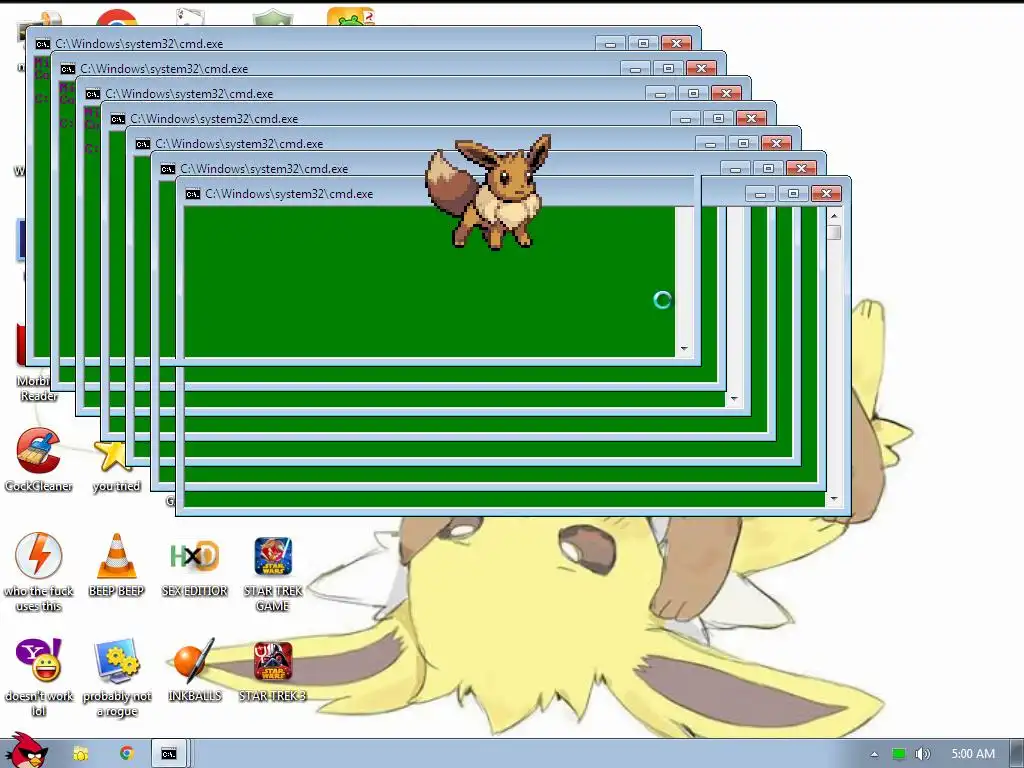The width and height of the screenshot is (1024, 768).
Task: Maximize the frontmost cmd.exe window
Action: pyautogui.click(x=793, y=194)
